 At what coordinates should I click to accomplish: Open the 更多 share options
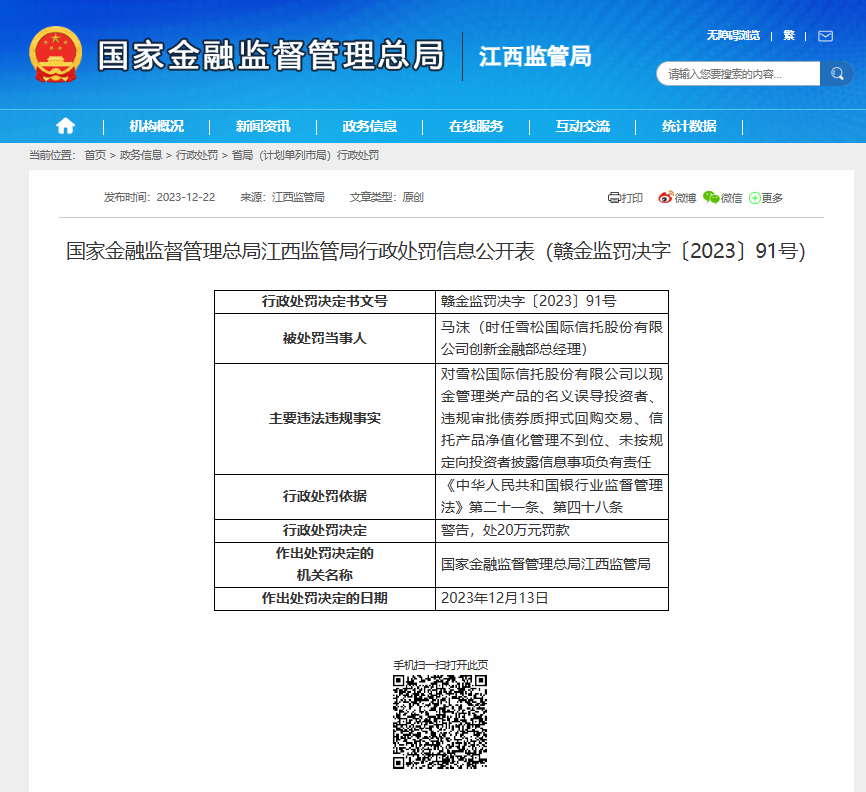pyautogui.click(x=765, y=198)
